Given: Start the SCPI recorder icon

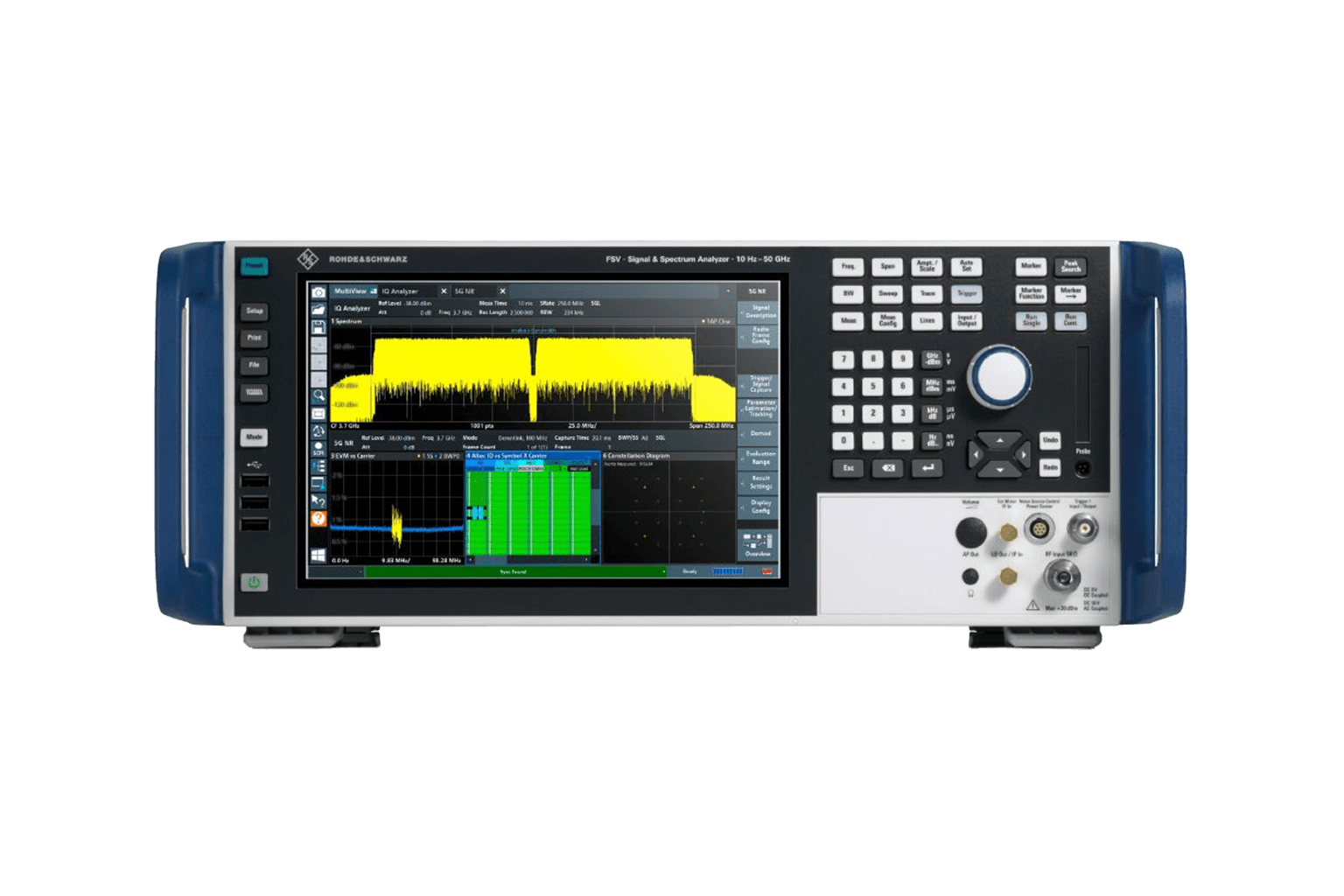Looking at the screenshot, I should pos(318,449).
